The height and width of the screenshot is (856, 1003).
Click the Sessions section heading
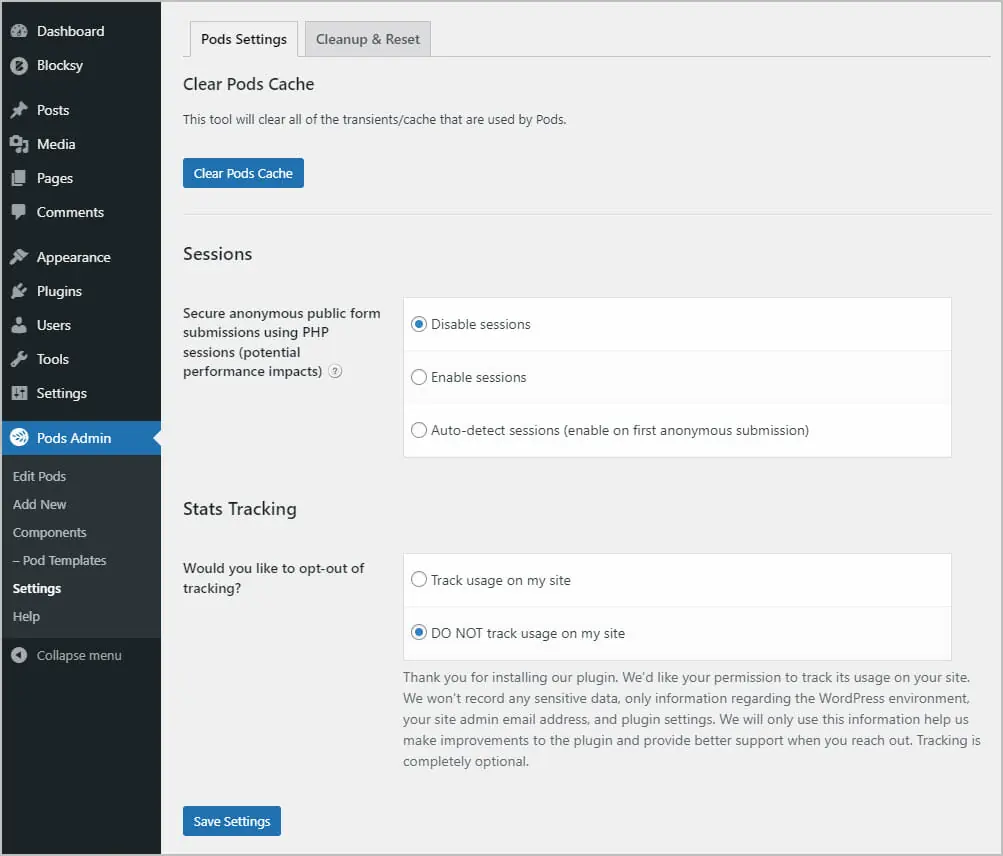coord(217,254)
